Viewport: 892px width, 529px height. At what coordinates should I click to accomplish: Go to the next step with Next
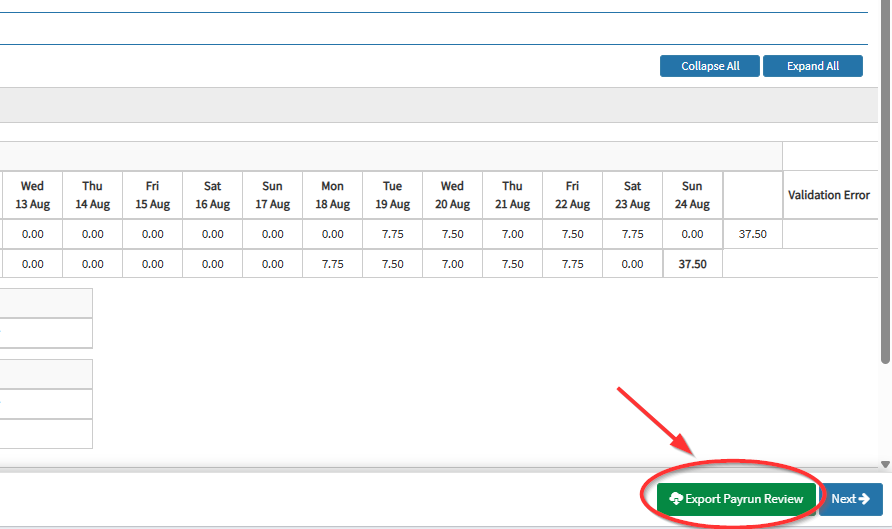tap(850, 499)
